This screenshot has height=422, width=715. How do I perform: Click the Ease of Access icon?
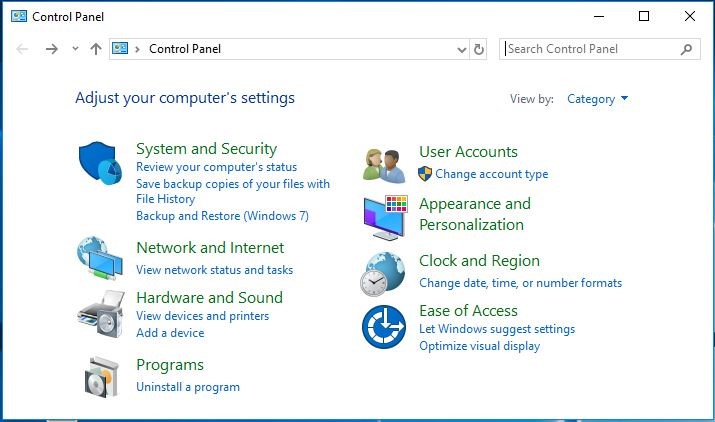coord(384,328)
